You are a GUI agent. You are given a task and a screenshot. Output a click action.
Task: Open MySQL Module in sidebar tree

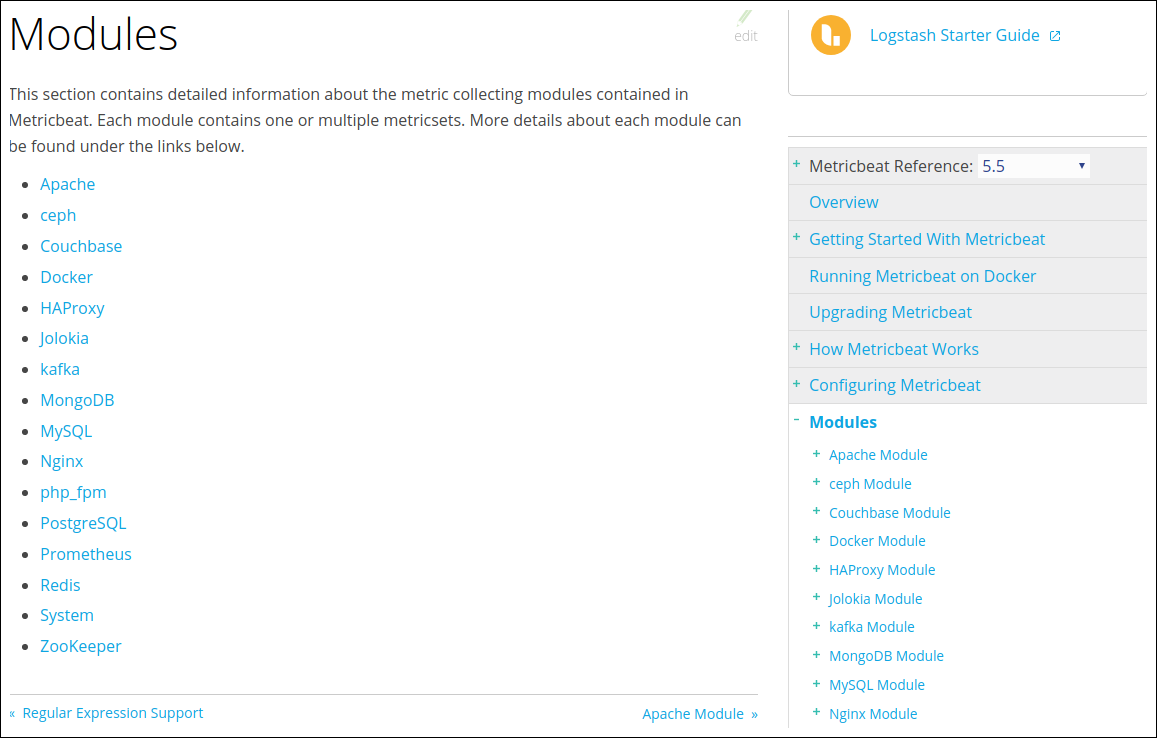(877, 685)
